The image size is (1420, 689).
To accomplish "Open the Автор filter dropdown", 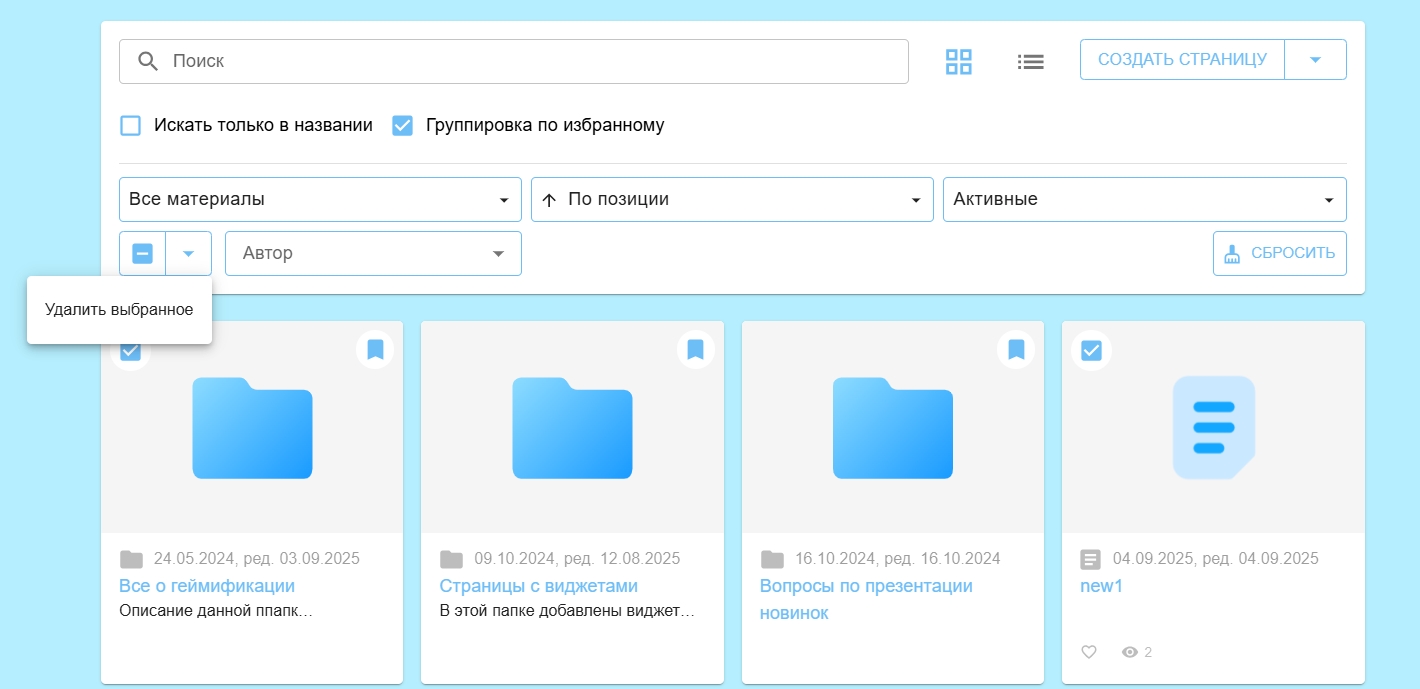I will click(x=373, y=254).
